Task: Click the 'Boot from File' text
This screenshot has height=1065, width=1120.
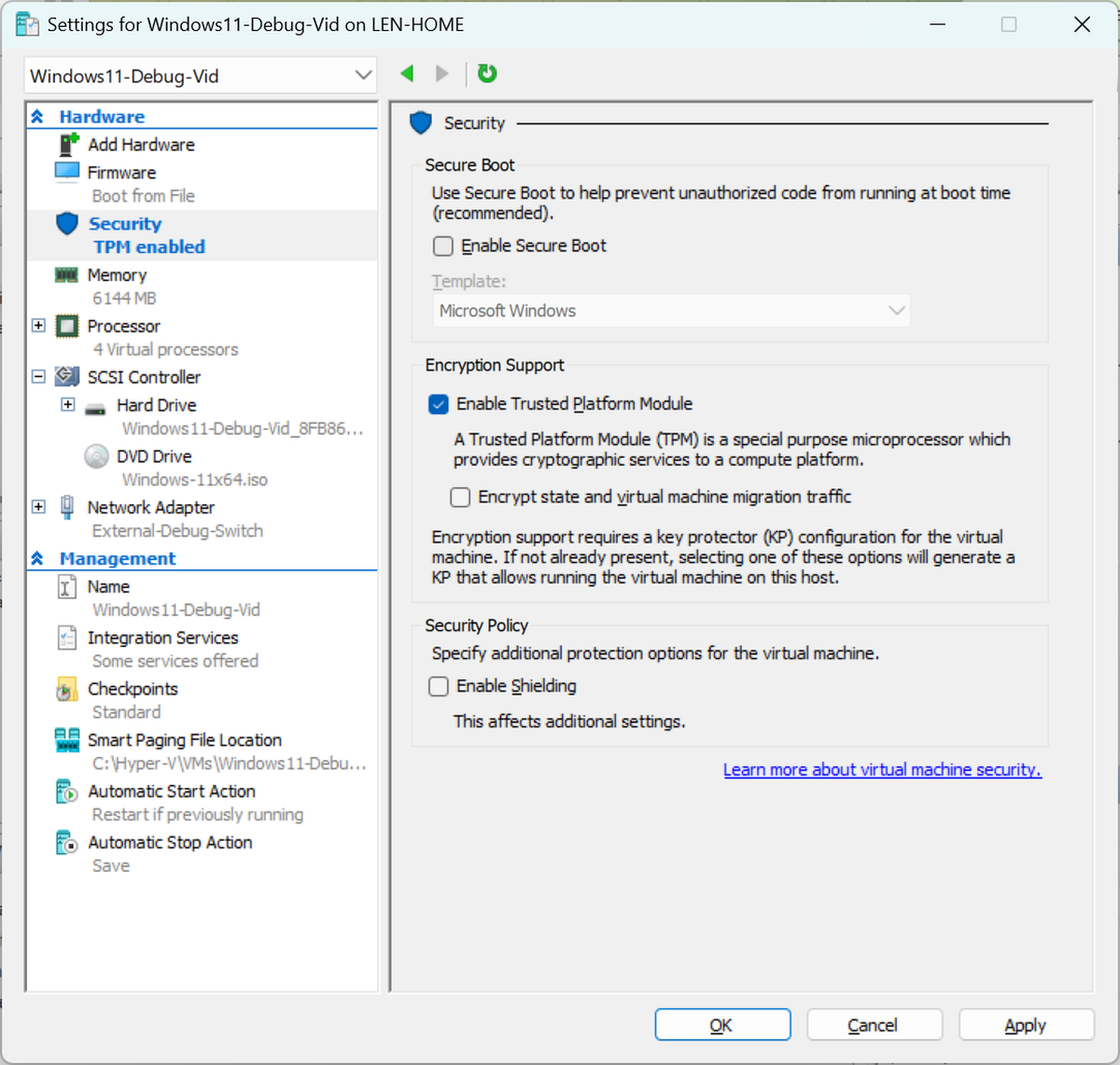Action: (x=143, y=196)
